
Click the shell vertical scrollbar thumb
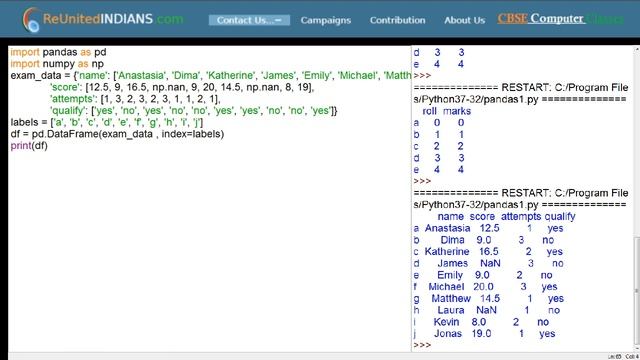click(636, 291)
